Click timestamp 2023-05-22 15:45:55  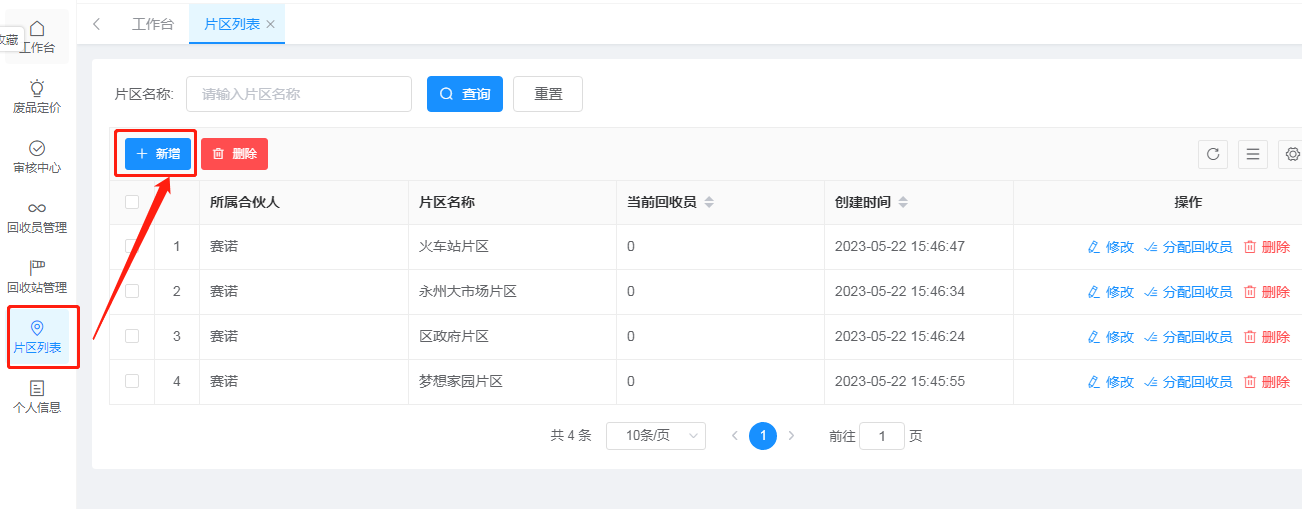click(x=900, y=382)
